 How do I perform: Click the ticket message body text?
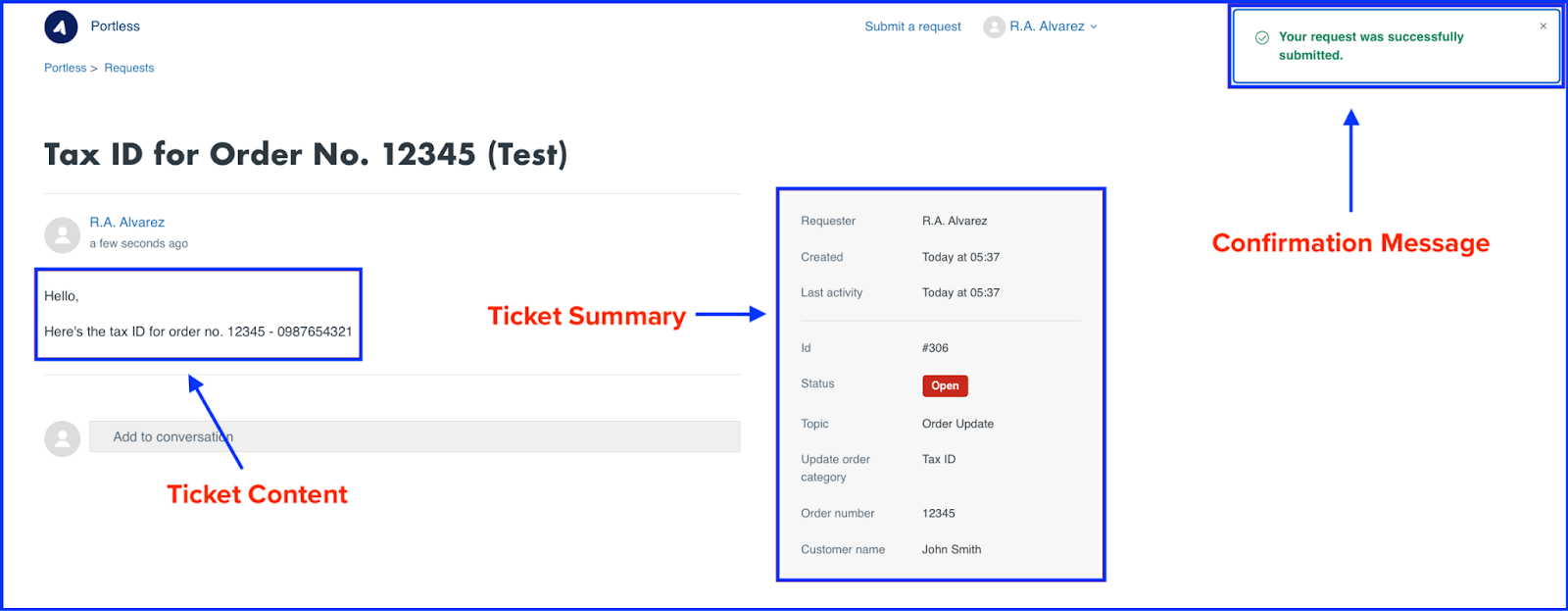(x=198, y=314)
